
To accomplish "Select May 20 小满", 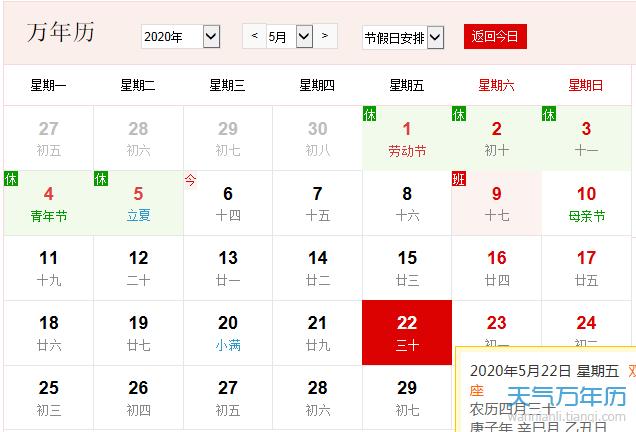I will (x=228, y=333).
